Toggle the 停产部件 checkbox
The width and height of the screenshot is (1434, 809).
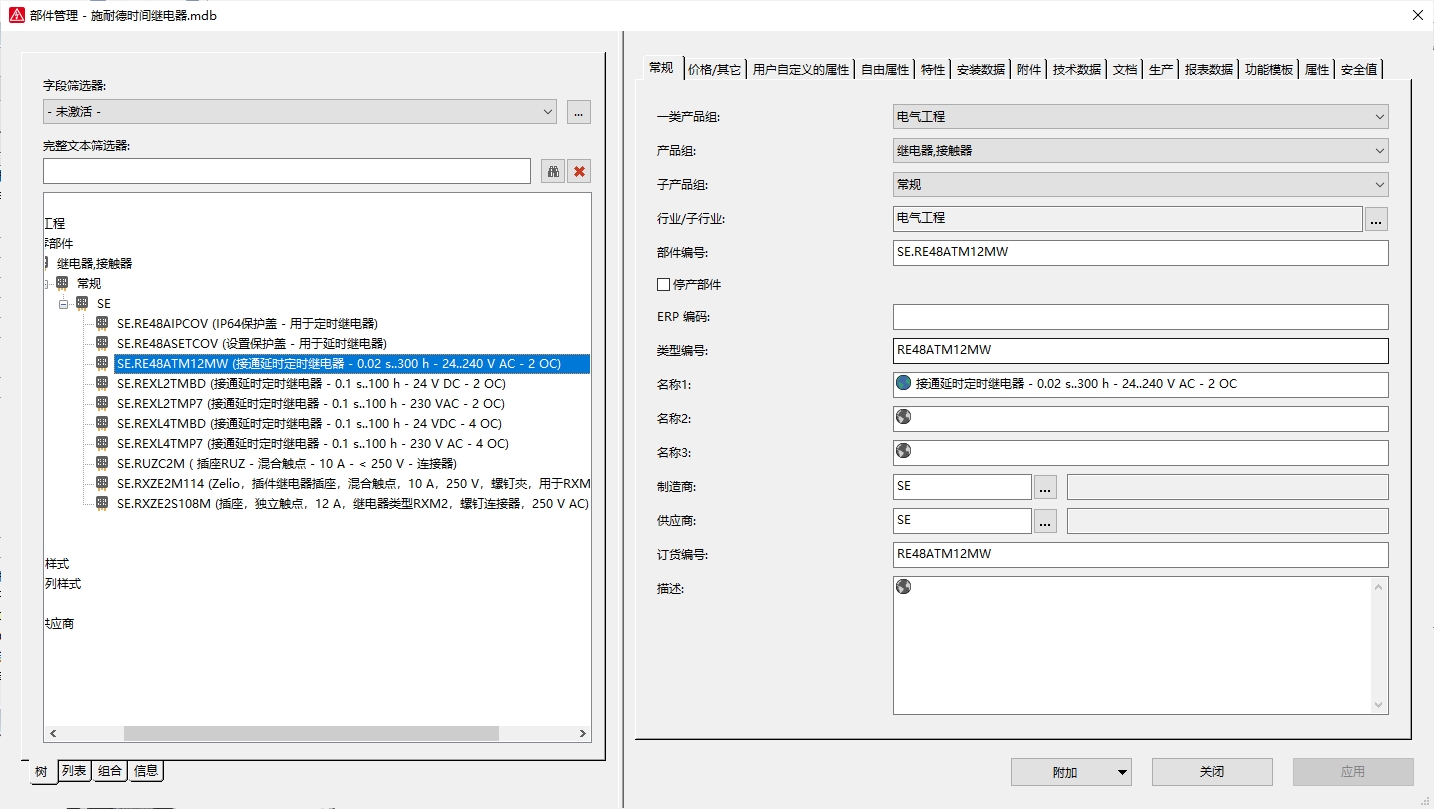click(663, 285)
